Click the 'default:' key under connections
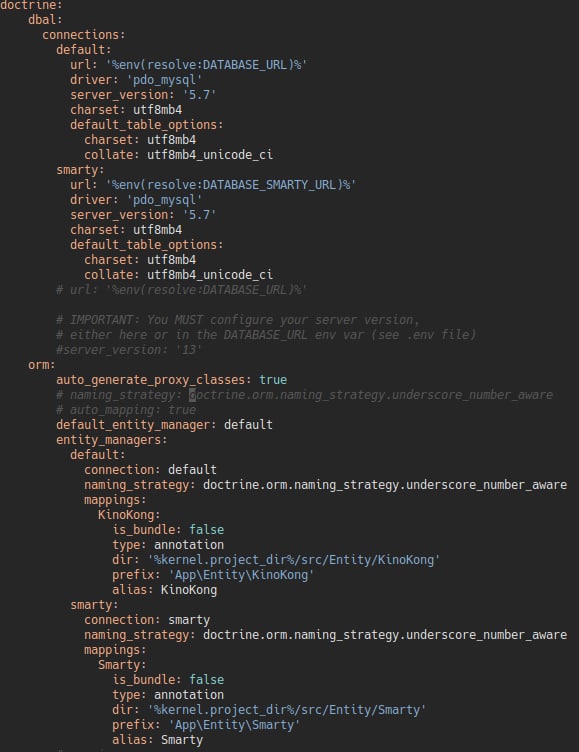 coord(83,49)
